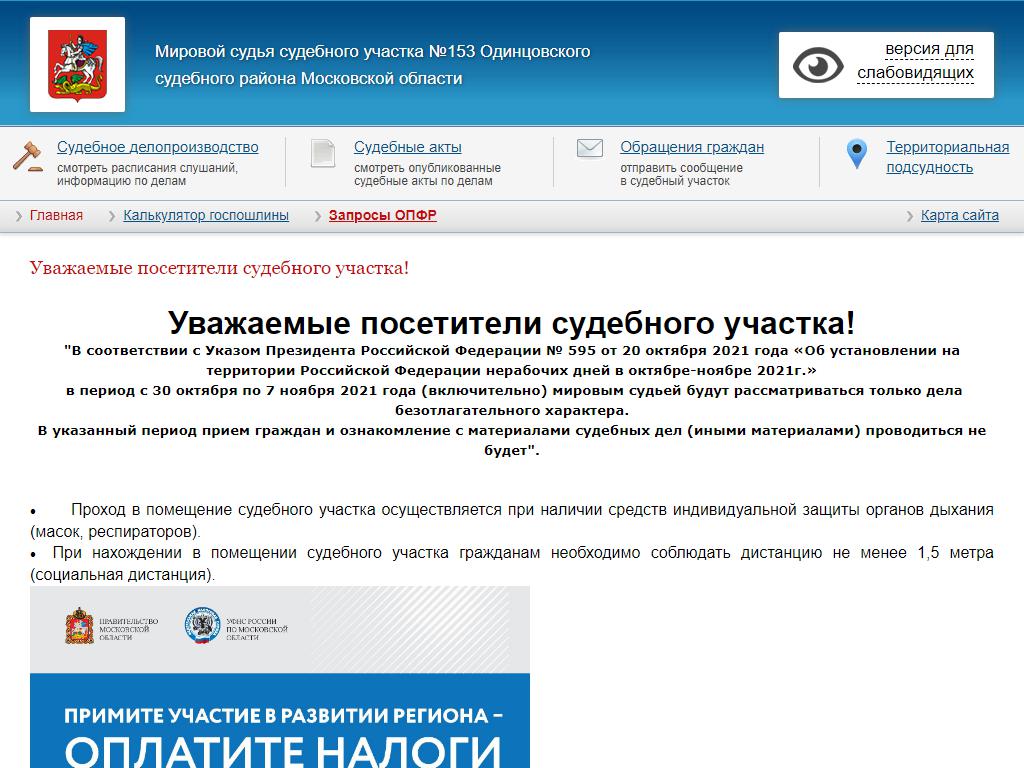Click the Оплатите налоги banner image
The width and height of the screenshot is (1024, 768).
coord(280,720)
